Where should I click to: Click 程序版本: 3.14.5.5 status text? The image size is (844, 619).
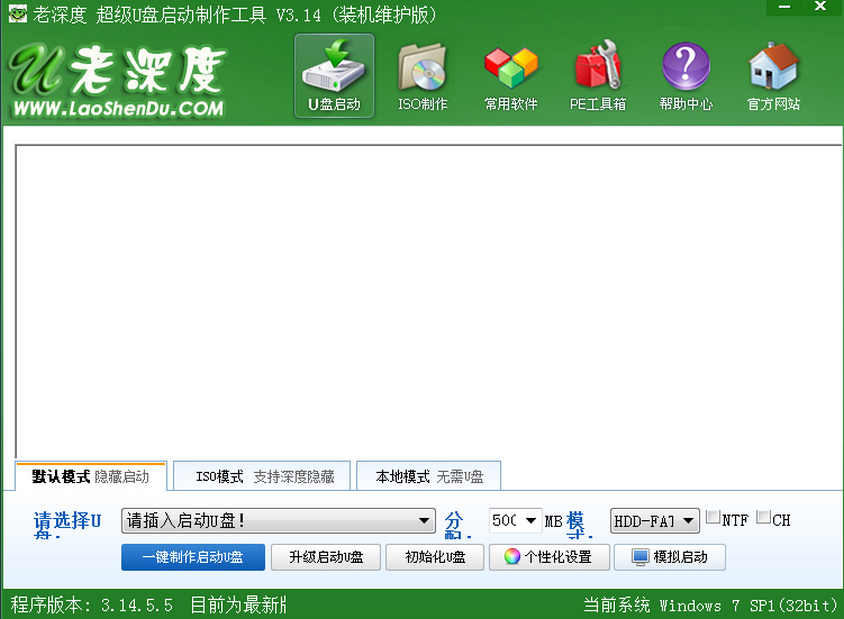[92, 605]
